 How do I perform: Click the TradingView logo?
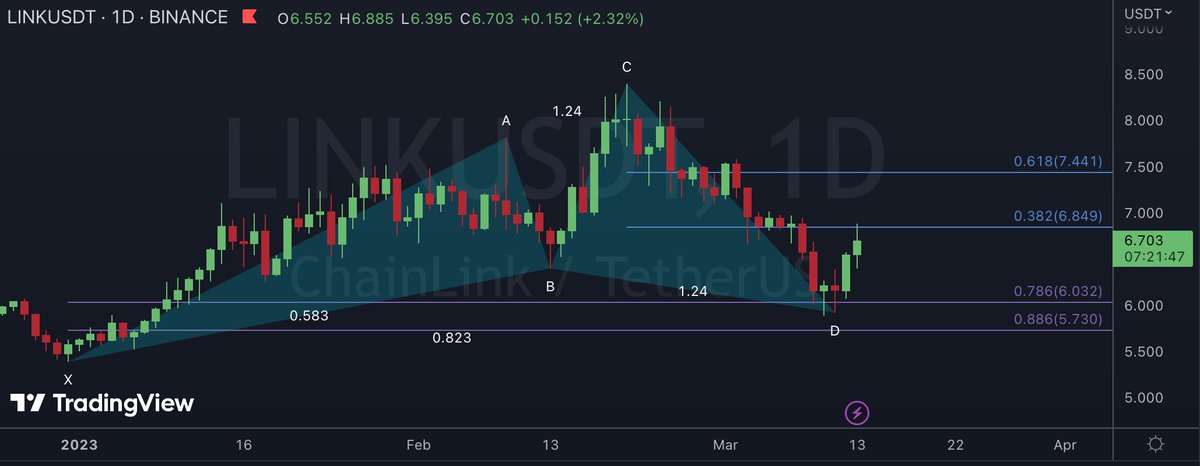(x=102, y=403)
